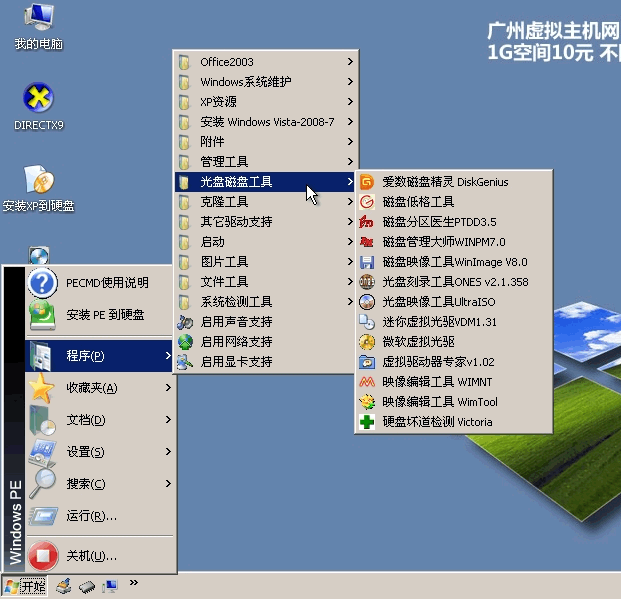Click 启用声音支持 icon
Image resolution: width=621 pixels, height=599 pixels.
[185, 322]
